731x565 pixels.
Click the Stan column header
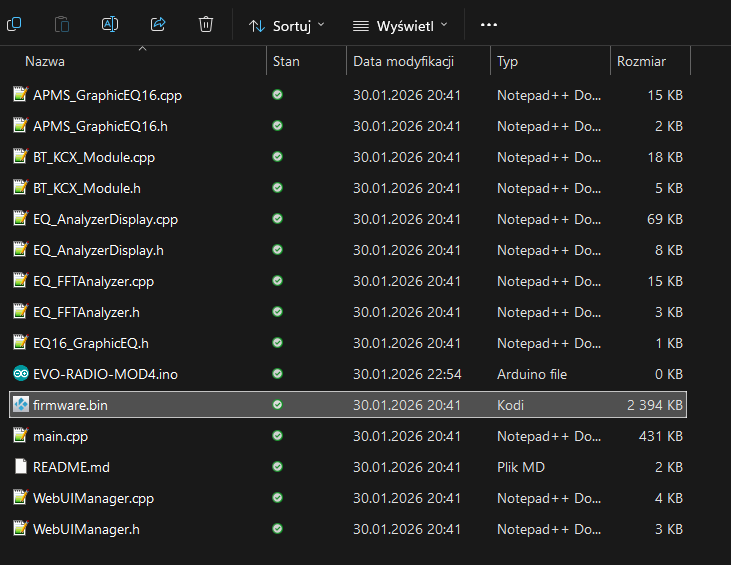(286, 61)
